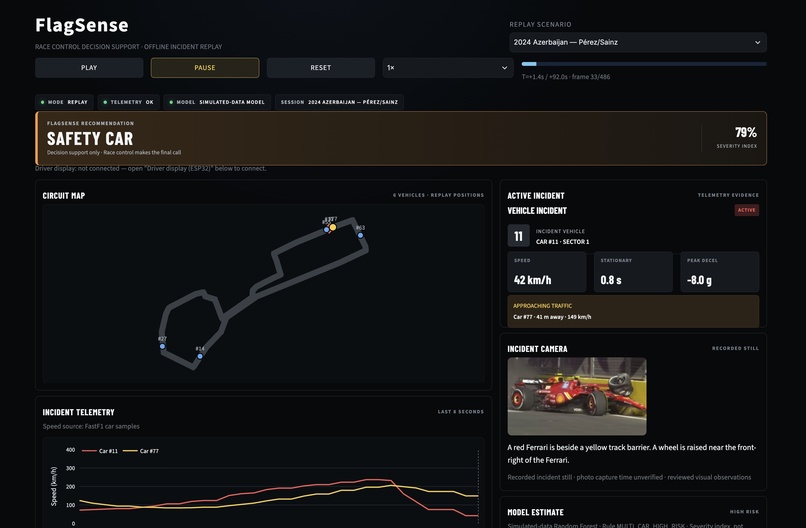Screen dimensions: 806x528
Task: Click the MODEL ESTIMATE panel heading
Action: click(535, 512)
